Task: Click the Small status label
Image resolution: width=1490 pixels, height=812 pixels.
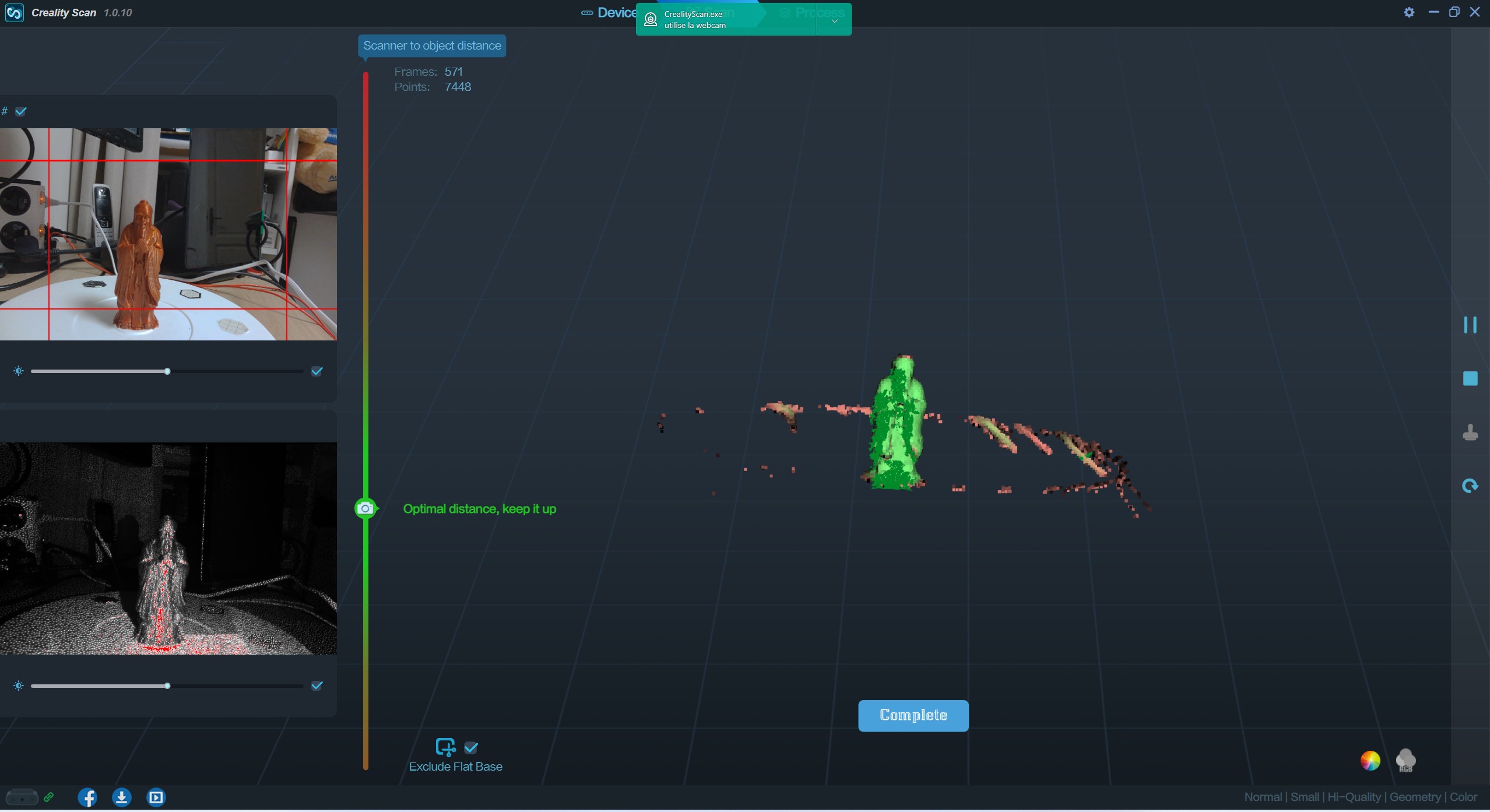Action: [1305, 797]
